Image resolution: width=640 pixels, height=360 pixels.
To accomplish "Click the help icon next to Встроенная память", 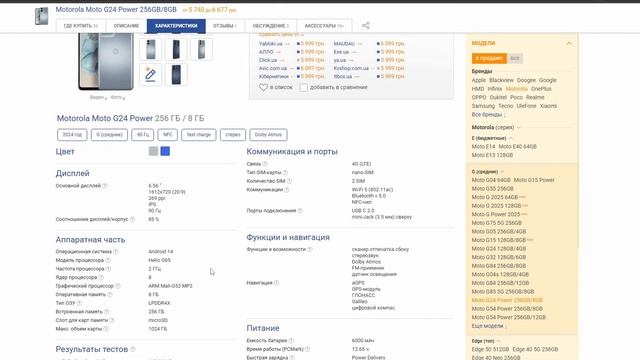I will pyautogui.click(x=107, y=312).
